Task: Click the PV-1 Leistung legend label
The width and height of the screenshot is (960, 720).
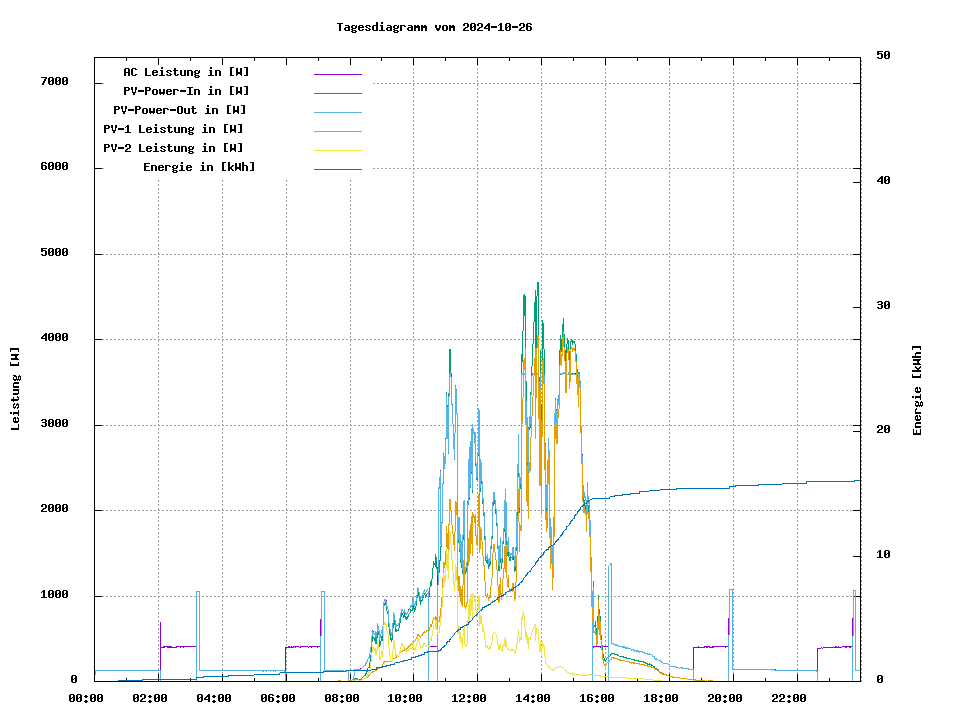Action: pos(173,129)
